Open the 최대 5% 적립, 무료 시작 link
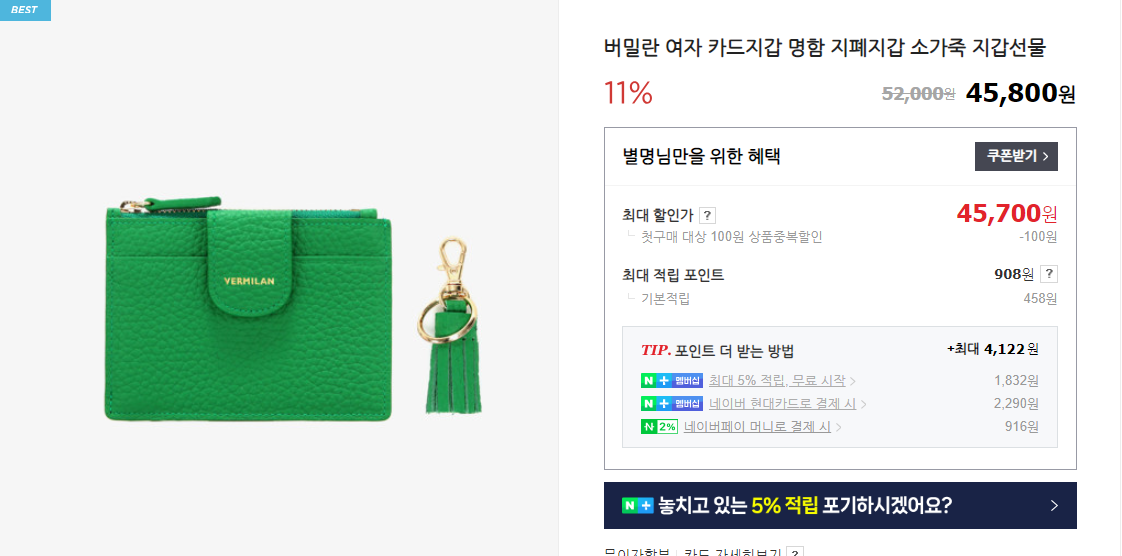The width and height of the screenshot is (1122, 556). 777,381
